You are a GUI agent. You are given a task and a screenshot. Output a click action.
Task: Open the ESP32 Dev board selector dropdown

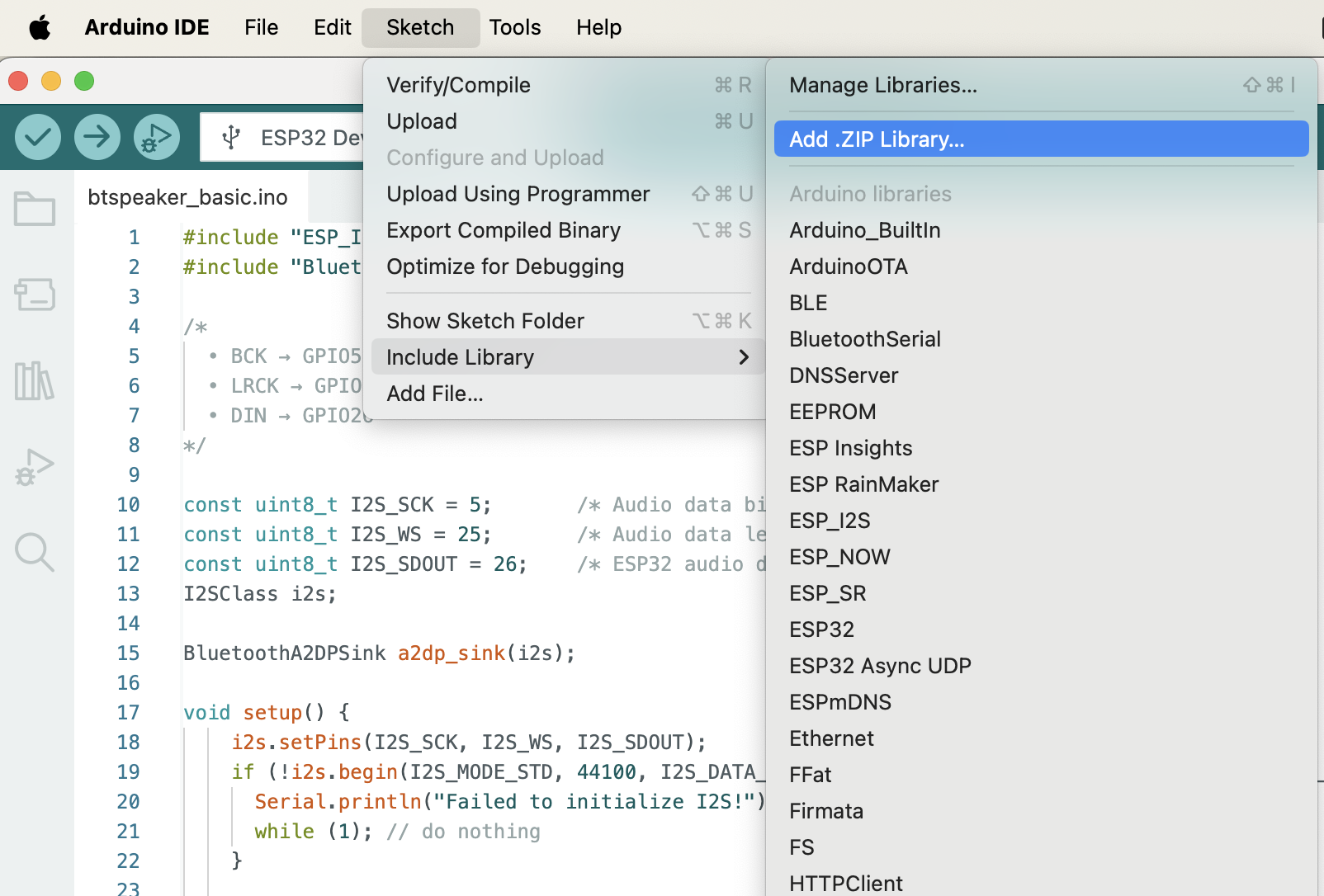pyautogui.click(x=282, y=138)
